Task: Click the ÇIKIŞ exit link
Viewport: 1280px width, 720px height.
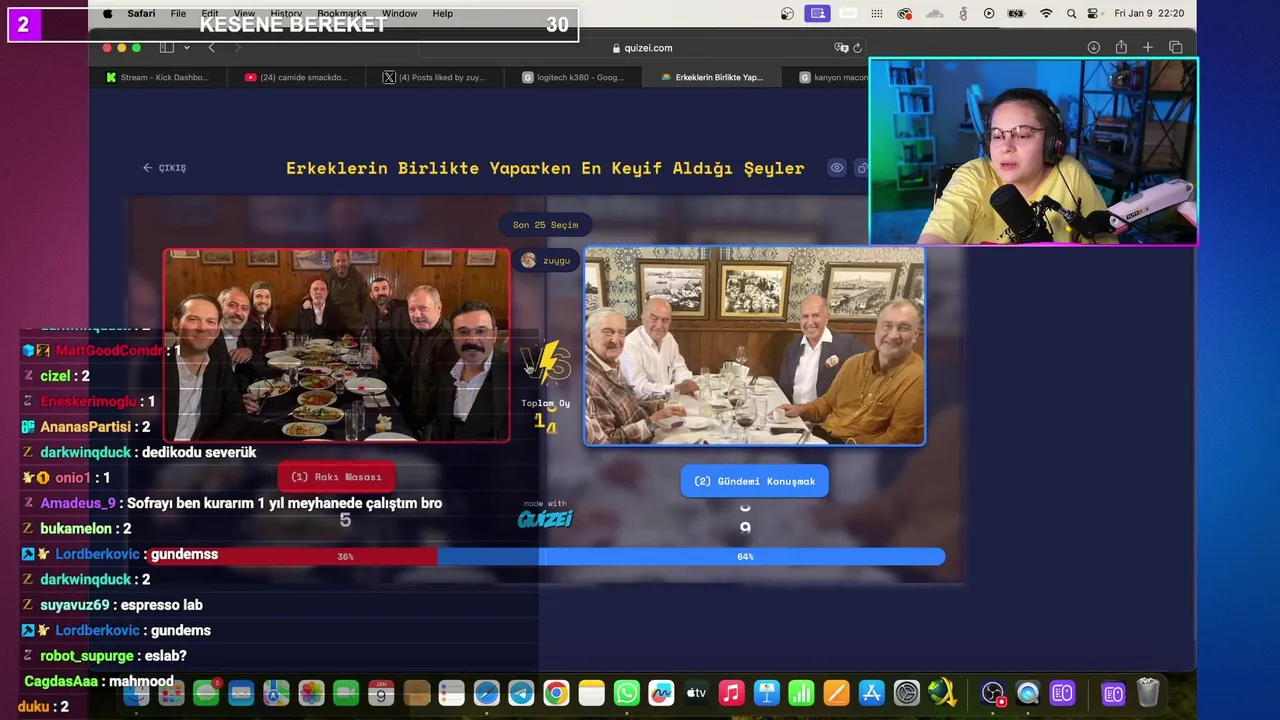Action: [165, 168]
